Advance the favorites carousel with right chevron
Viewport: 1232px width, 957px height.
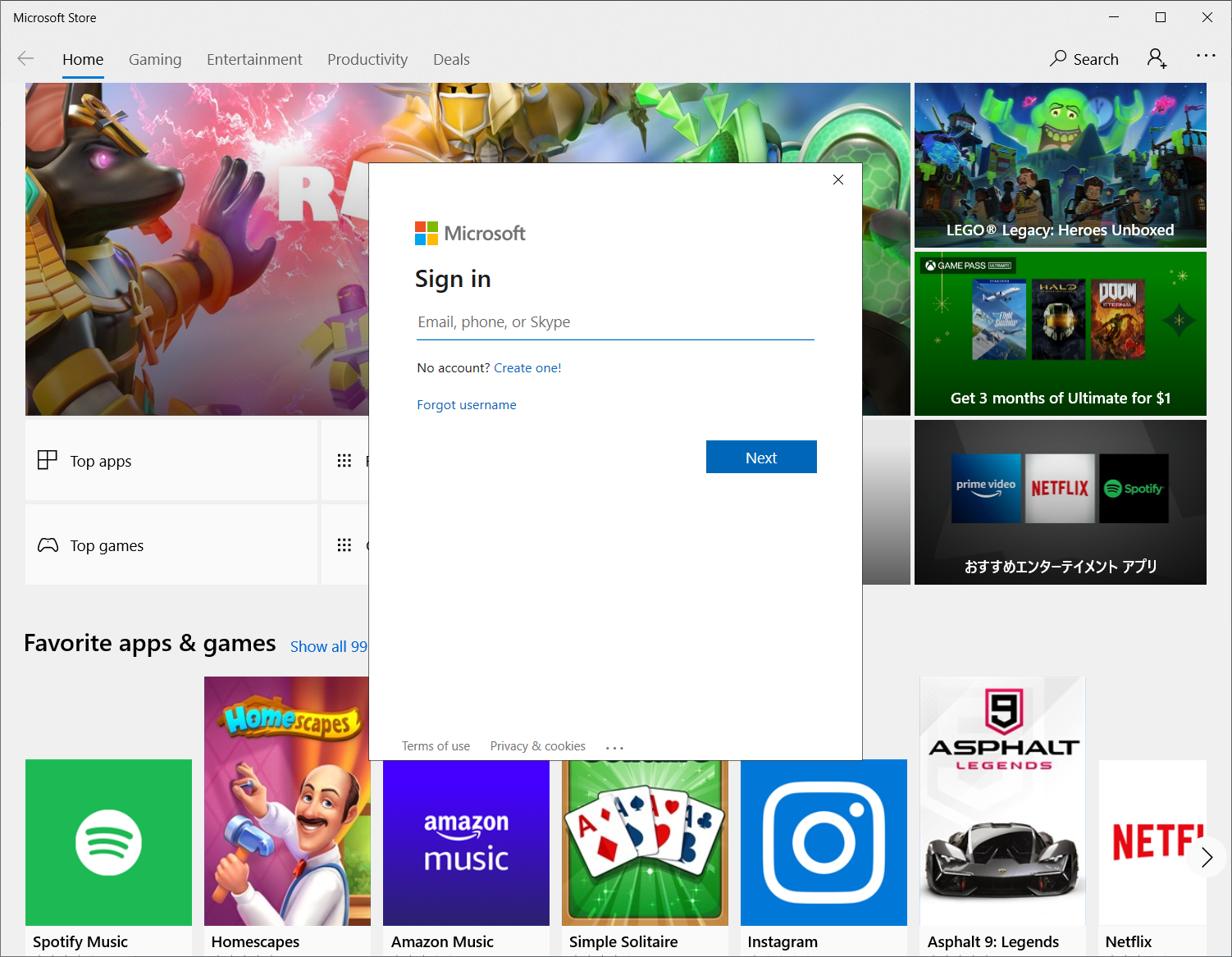pos(1206,857)
